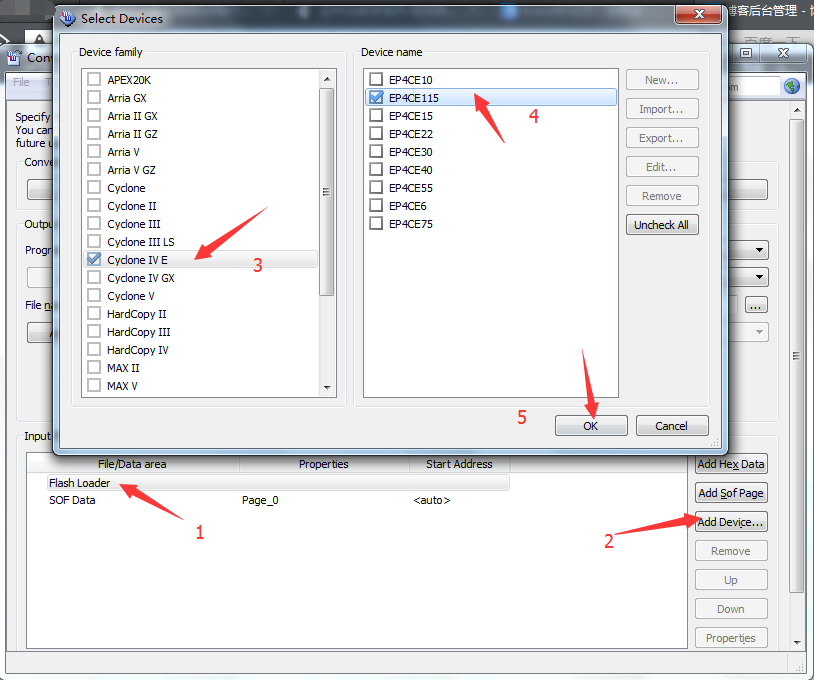The image size is (814, 680).
Task: Check the Cyclone IV GX family
Action: [x=94, y=278]
